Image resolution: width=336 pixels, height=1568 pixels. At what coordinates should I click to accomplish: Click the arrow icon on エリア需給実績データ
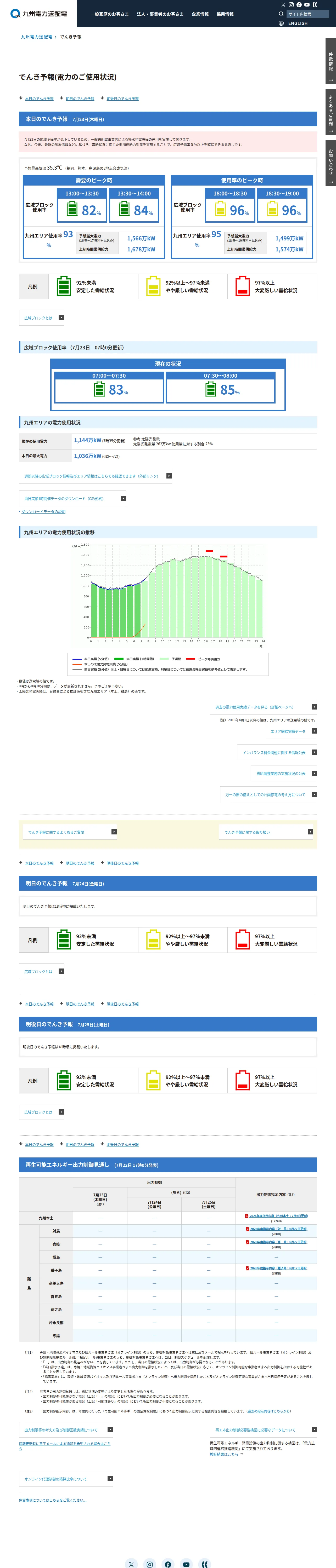coord(314,731)
